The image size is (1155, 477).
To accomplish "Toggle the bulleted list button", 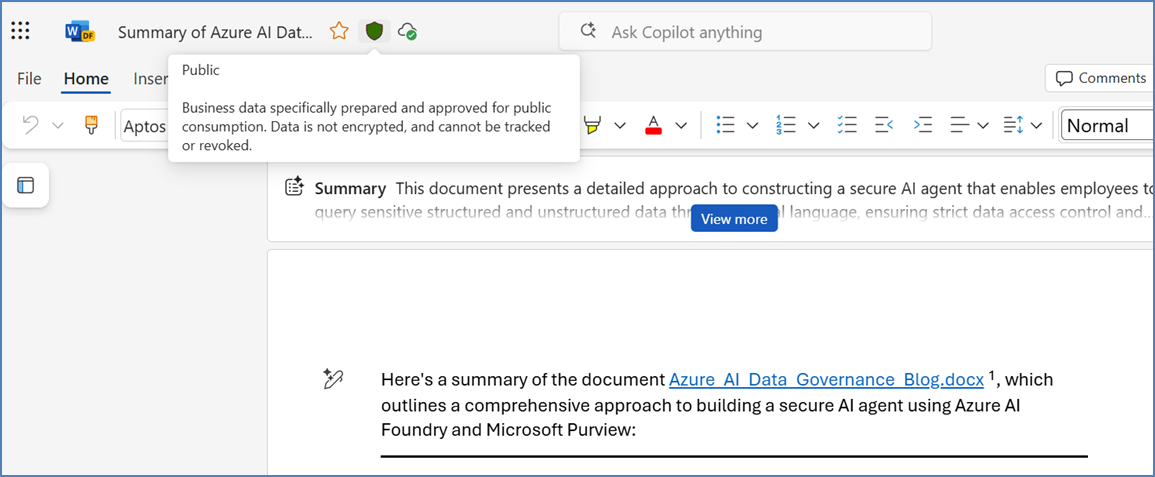I will 726,125.
